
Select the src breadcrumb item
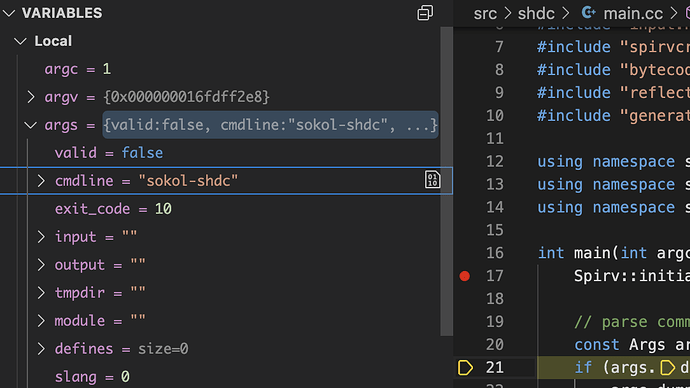pos(485,14)
